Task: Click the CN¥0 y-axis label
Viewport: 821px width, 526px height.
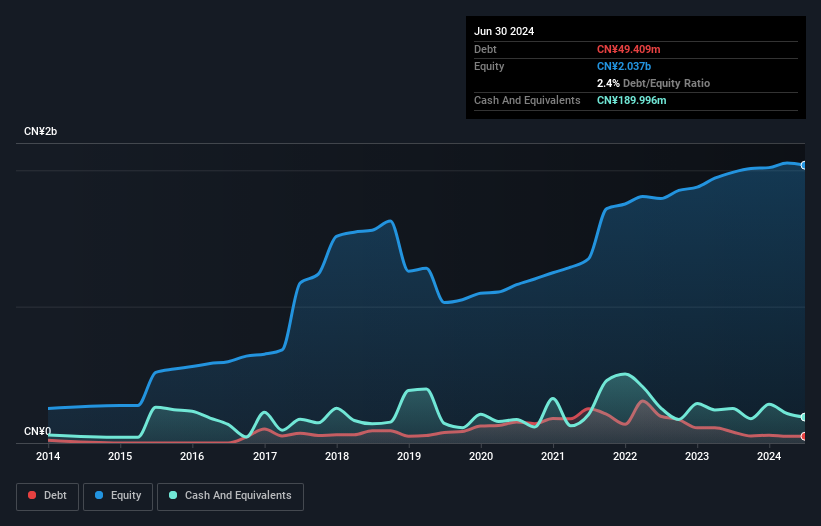Action: [x=37, y=432]
